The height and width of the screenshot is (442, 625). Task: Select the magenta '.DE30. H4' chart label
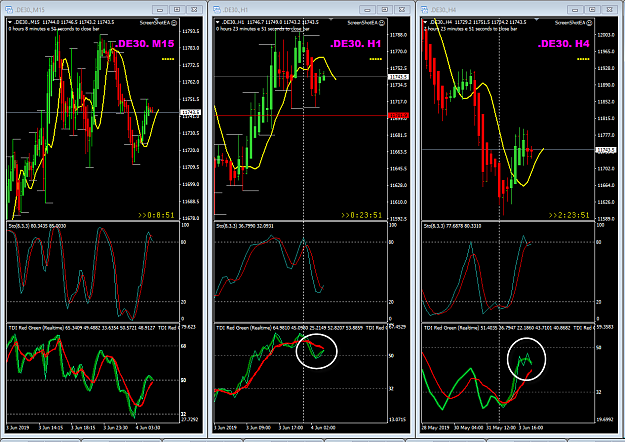click(x=563, y=44)
